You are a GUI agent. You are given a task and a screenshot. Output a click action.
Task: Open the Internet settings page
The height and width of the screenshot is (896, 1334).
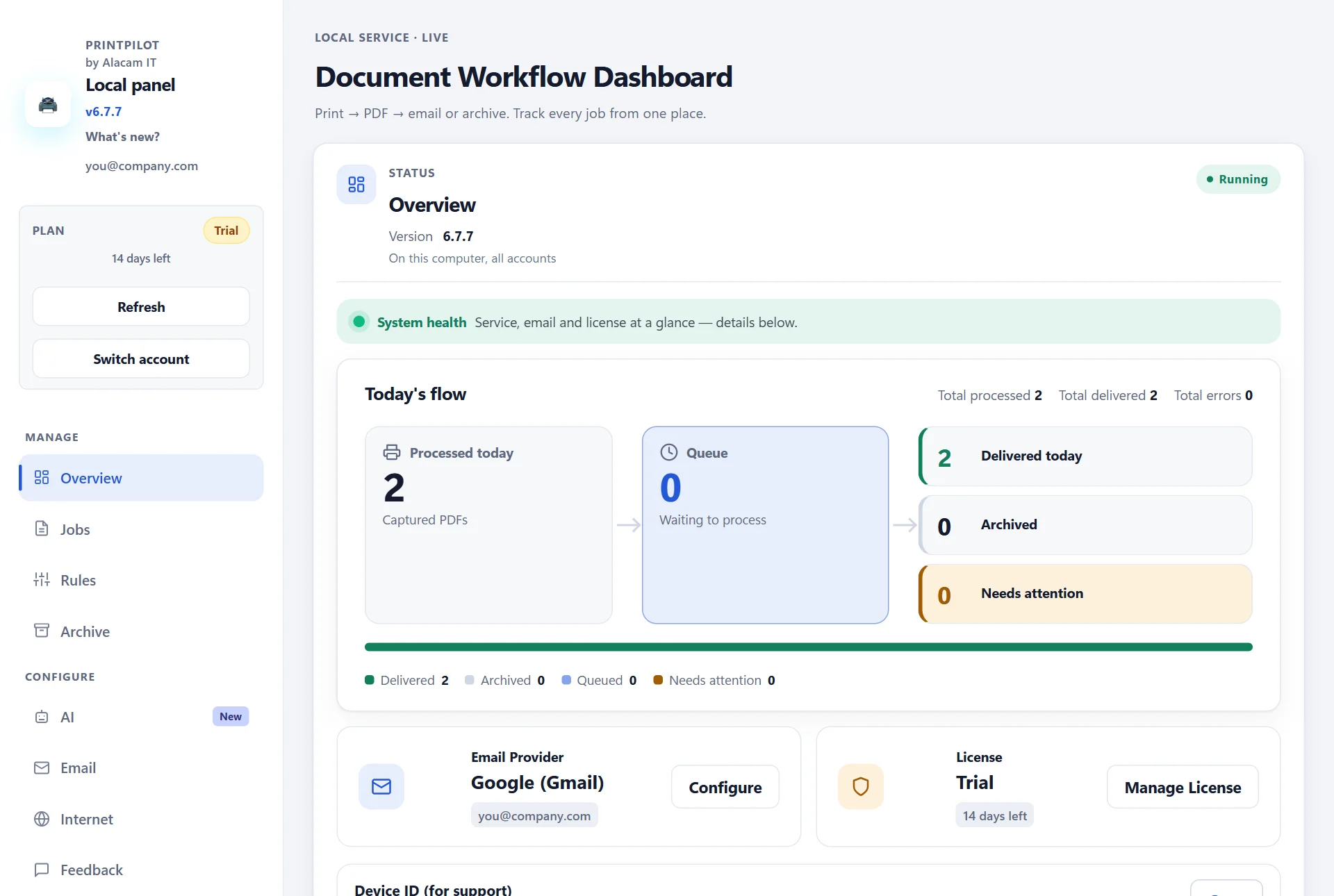coord(141,819)
